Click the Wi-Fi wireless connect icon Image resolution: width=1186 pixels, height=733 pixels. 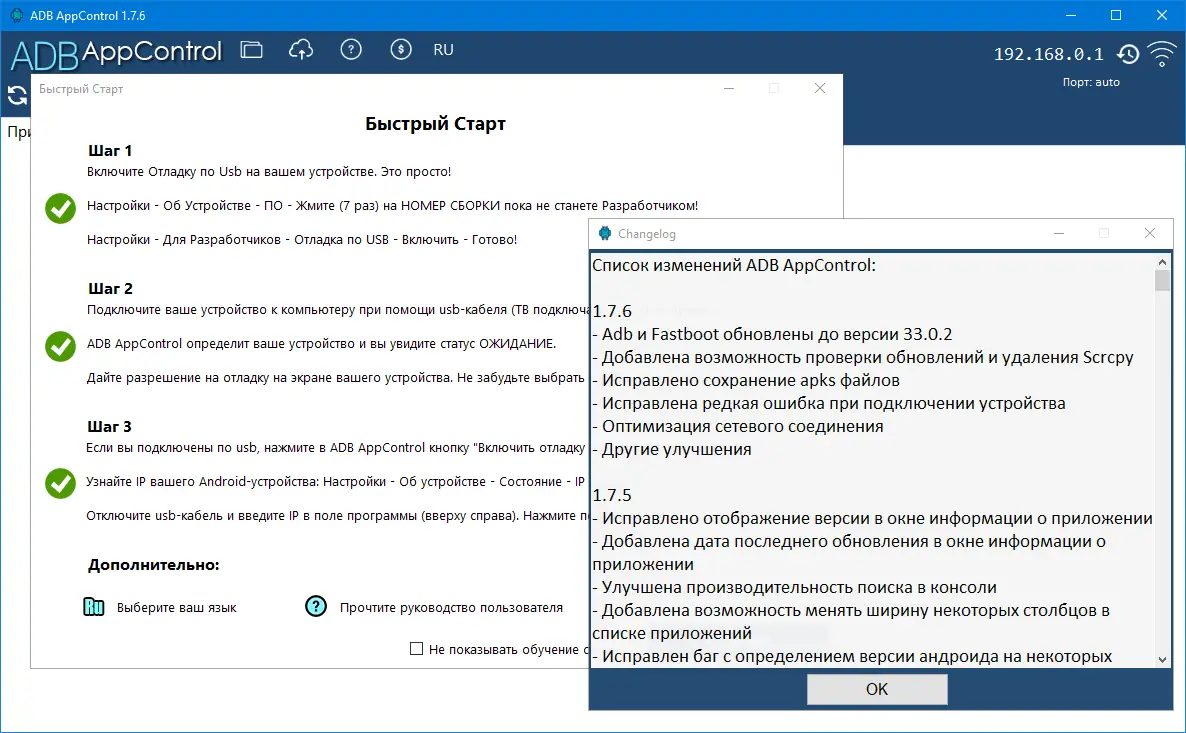click(x=1162, y=54)
